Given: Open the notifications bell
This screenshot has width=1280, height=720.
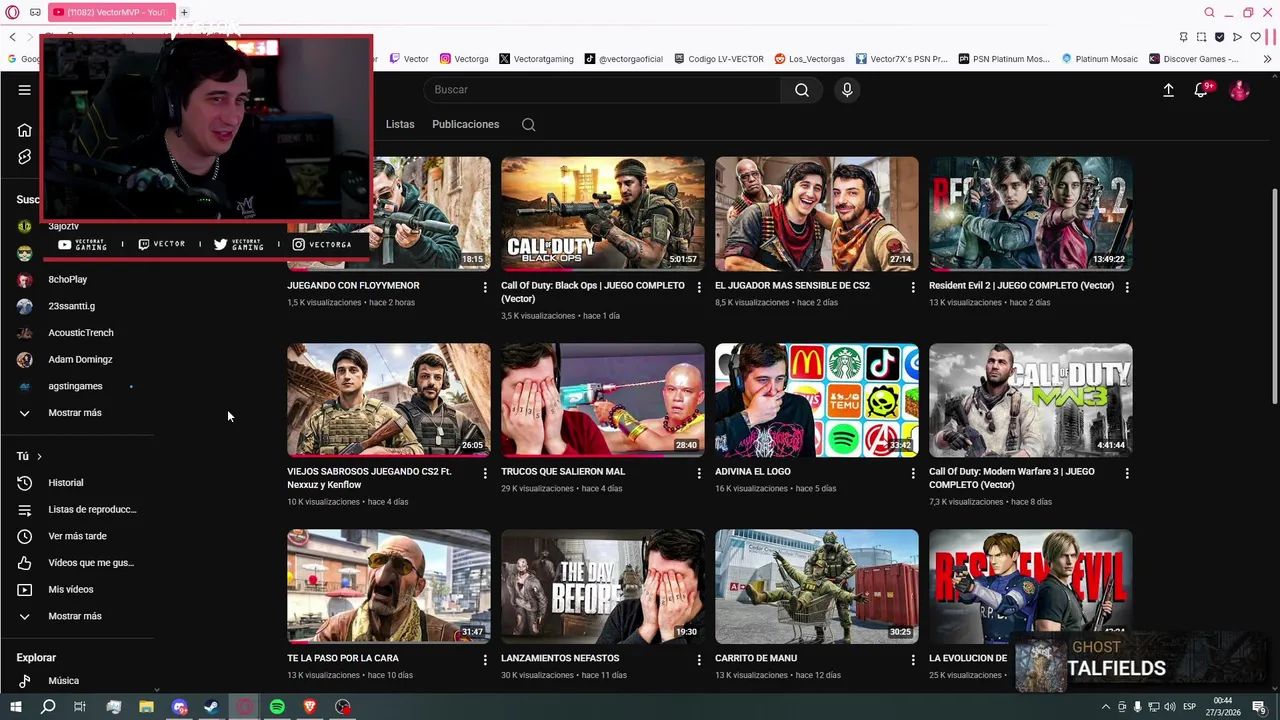Looking at the screenshot, I should tap(1201, 90).
